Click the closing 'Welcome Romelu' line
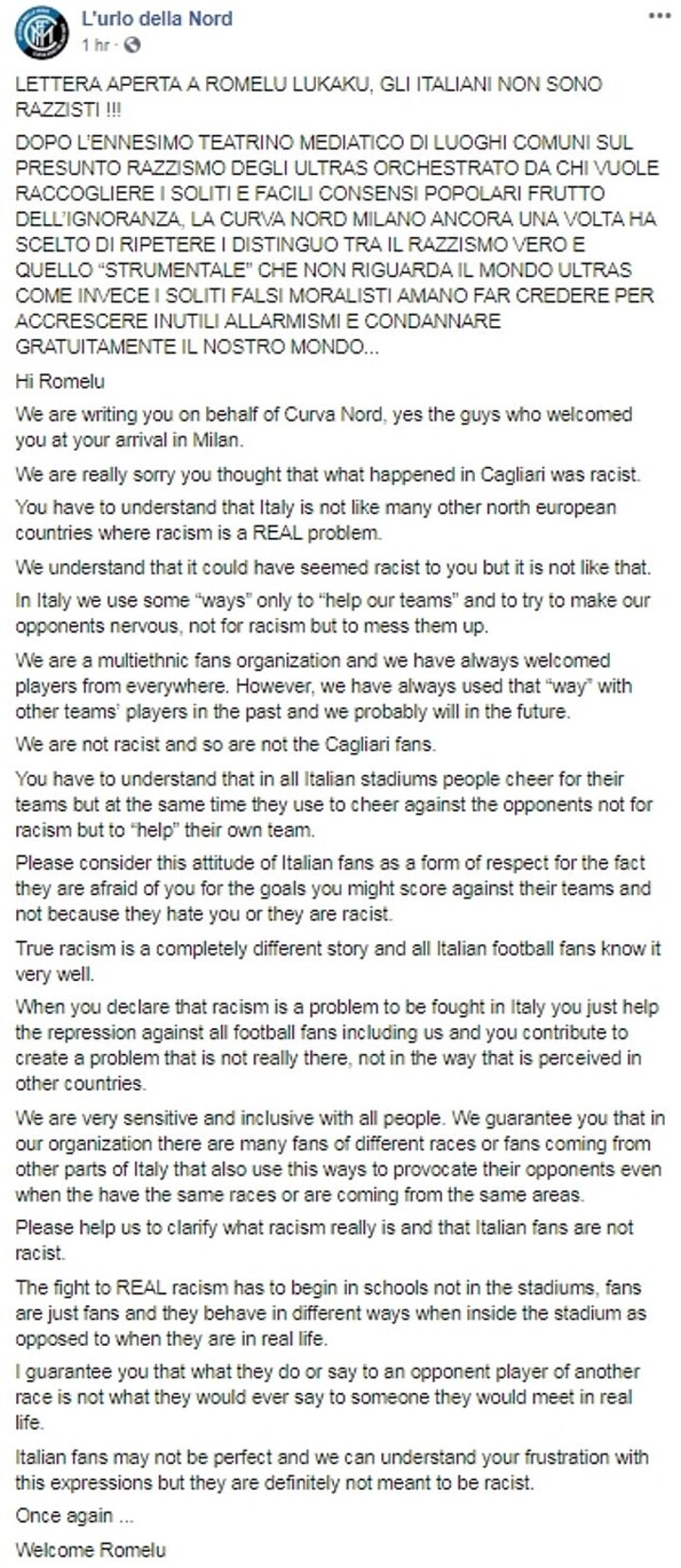The height and width of the screenshot is (1568, 681). tap(90, 1550)
